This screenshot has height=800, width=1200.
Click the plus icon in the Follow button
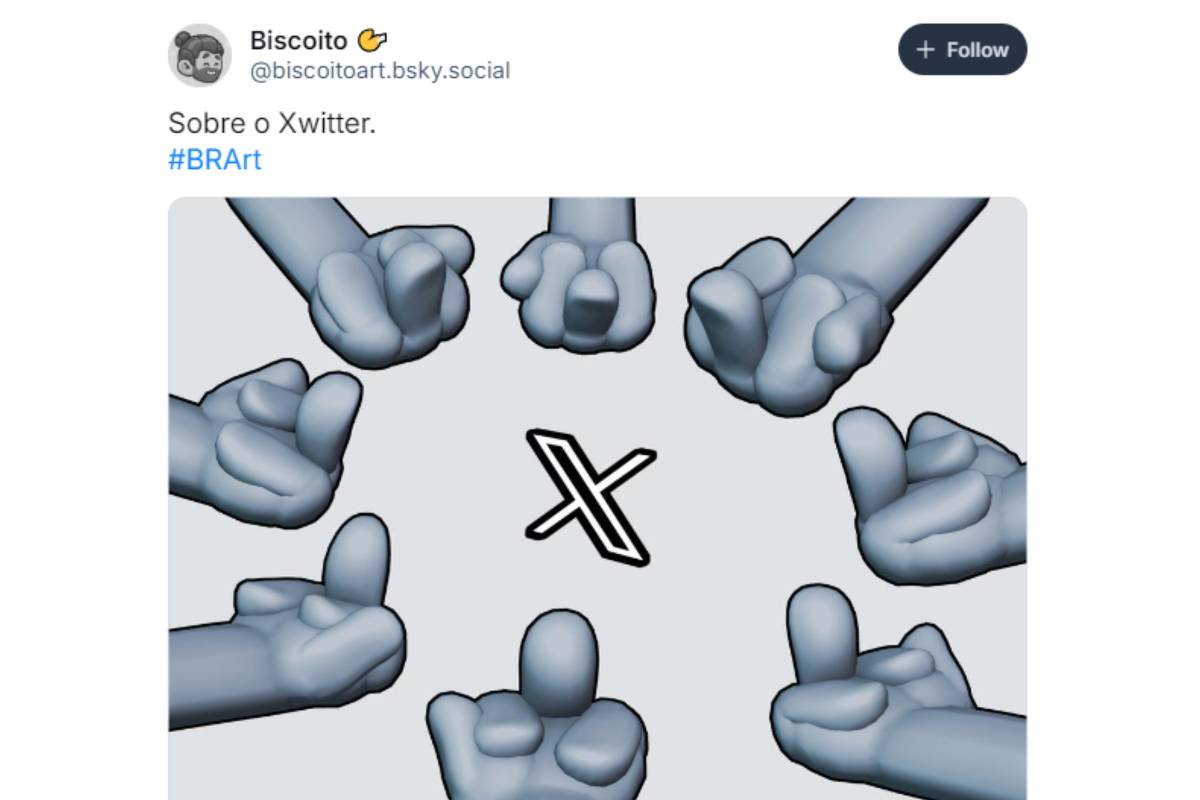[x=926, y=50]
